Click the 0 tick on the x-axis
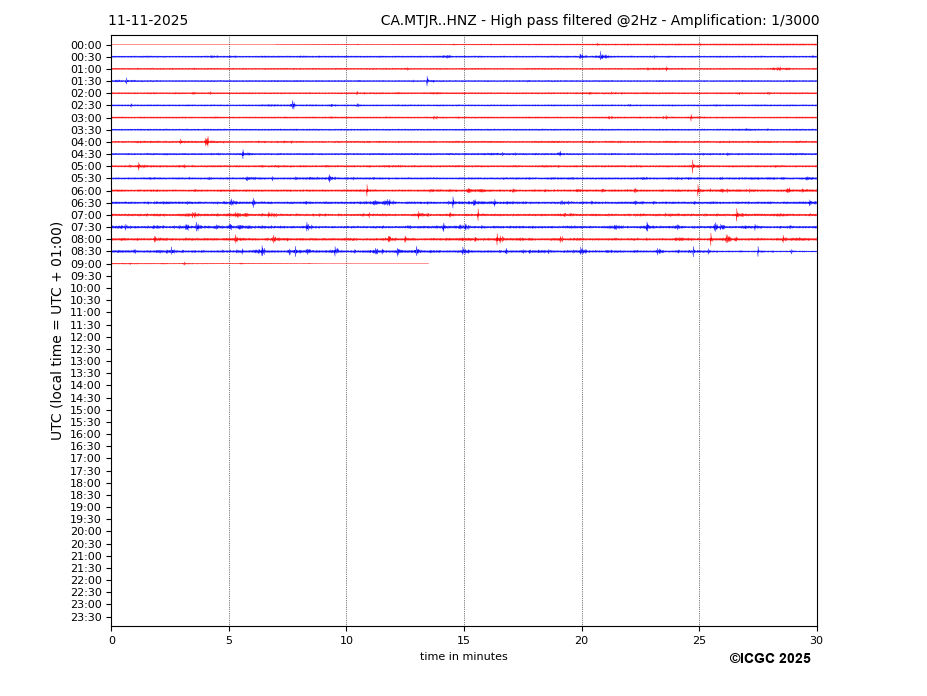 click(112, 640)
